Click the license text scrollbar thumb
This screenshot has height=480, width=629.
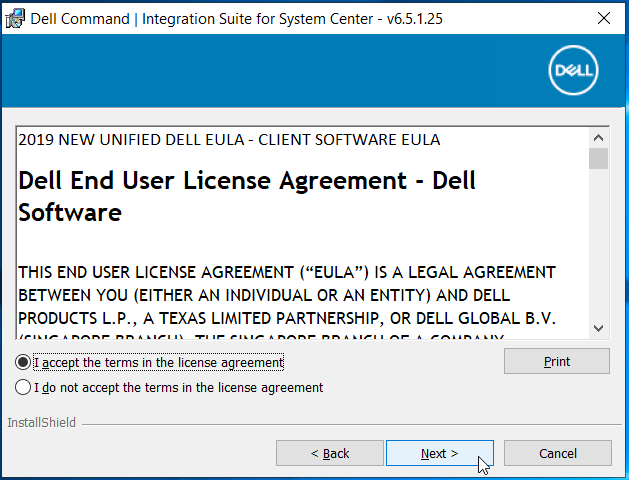(599, 159)
